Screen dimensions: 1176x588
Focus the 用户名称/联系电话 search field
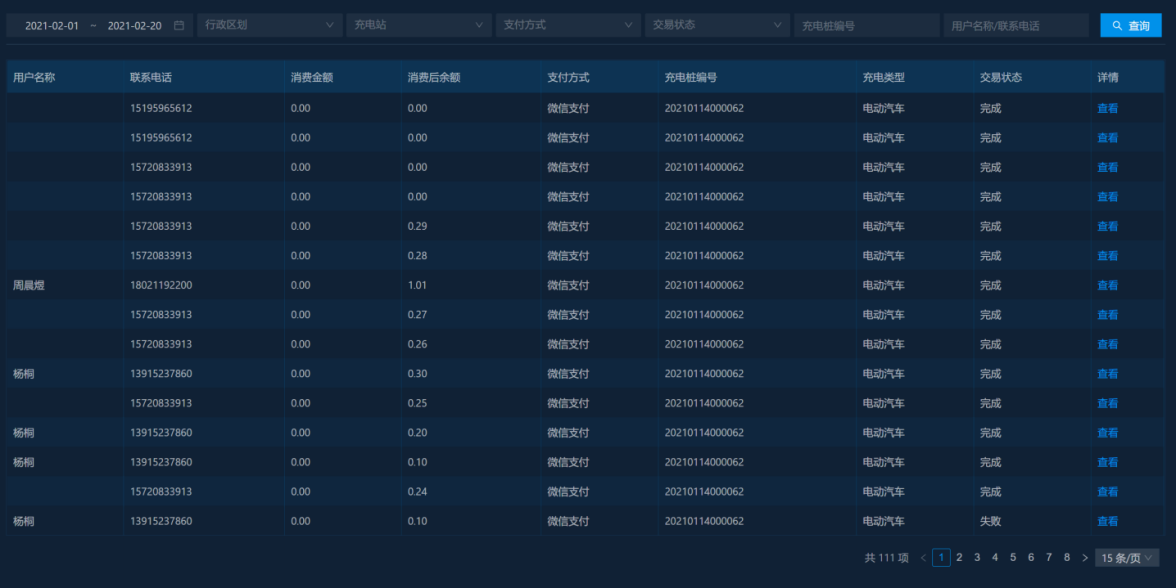click(1015, 26)
